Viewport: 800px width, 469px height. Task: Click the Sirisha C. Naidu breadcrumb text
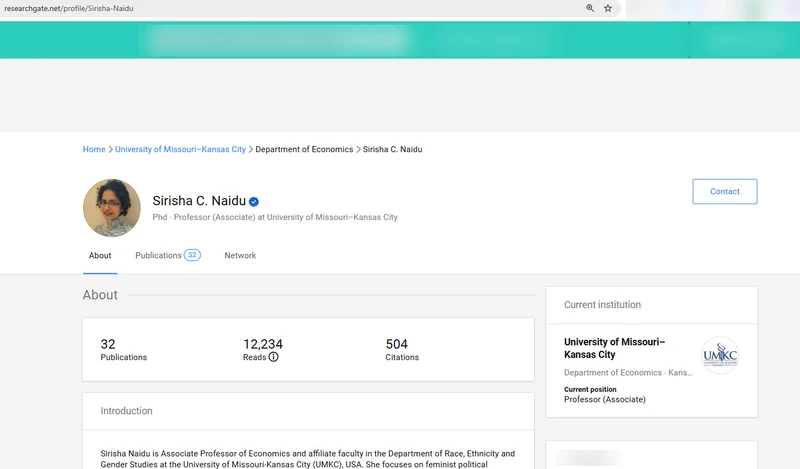[392, 149]
